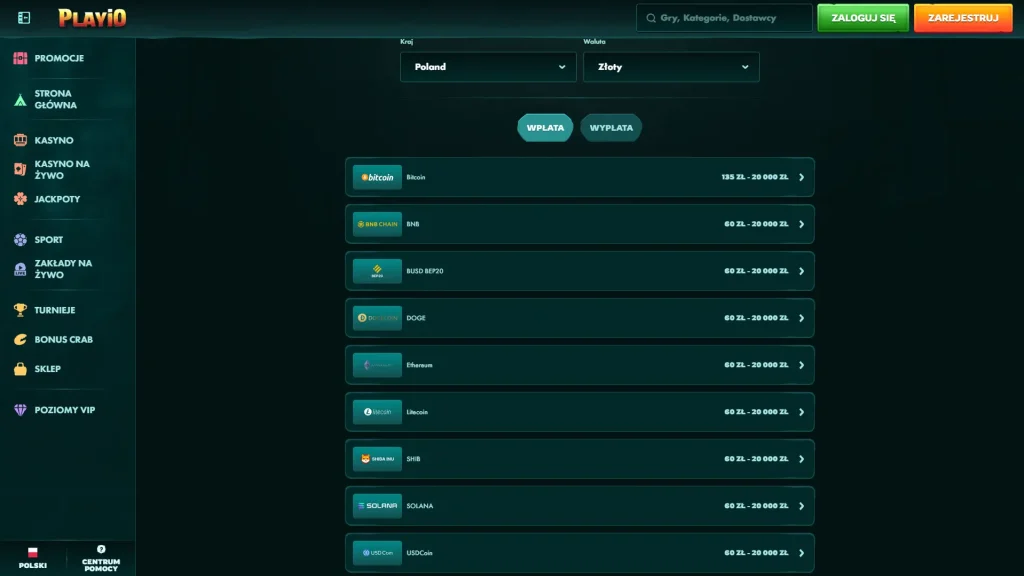Click the Litecoin payment method name
This screenshot has height=576, width=1024.
tap(417, 412)
